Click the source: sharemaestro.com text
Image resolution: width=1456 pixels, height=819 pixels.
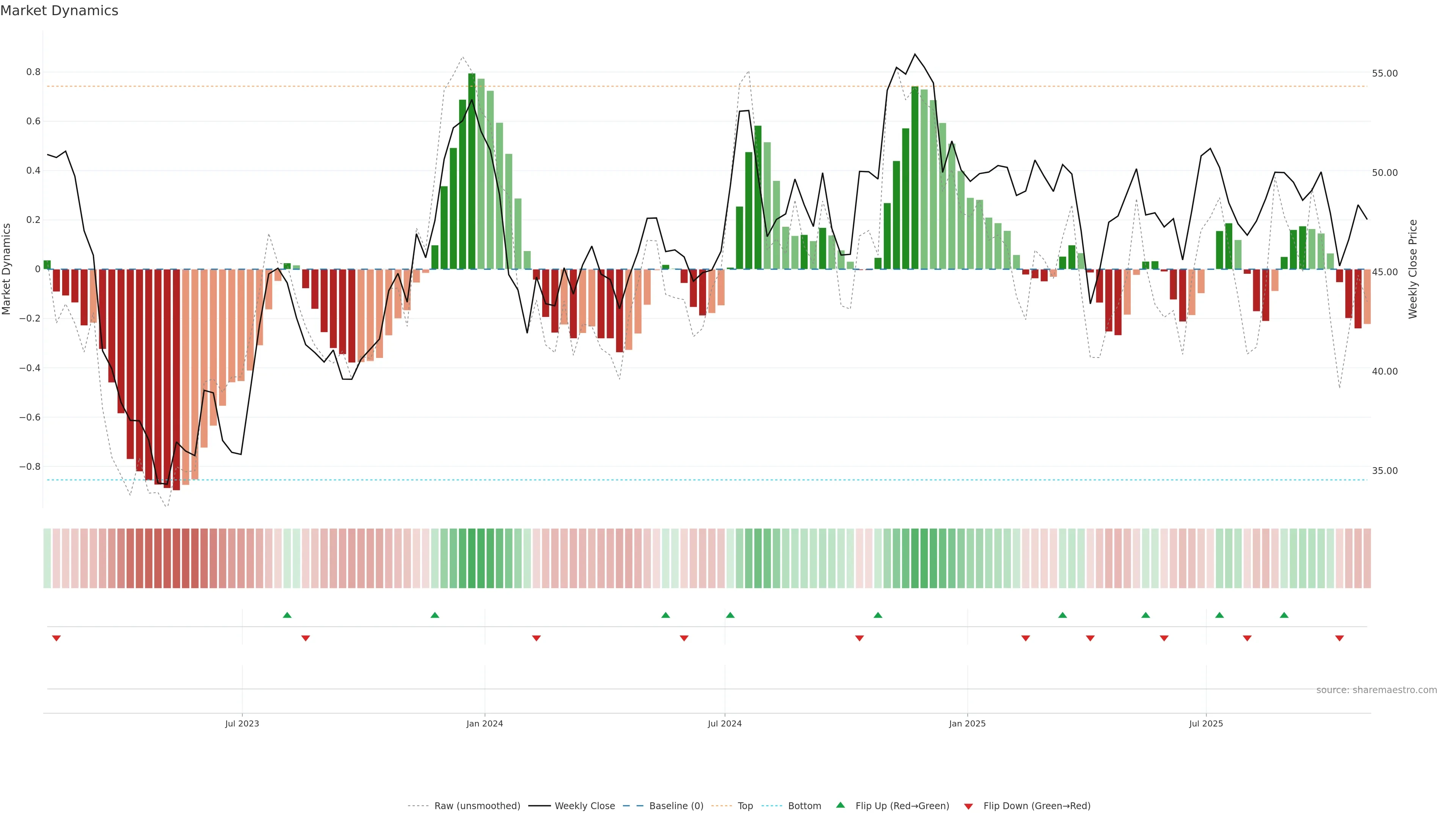coord(1376,690)
